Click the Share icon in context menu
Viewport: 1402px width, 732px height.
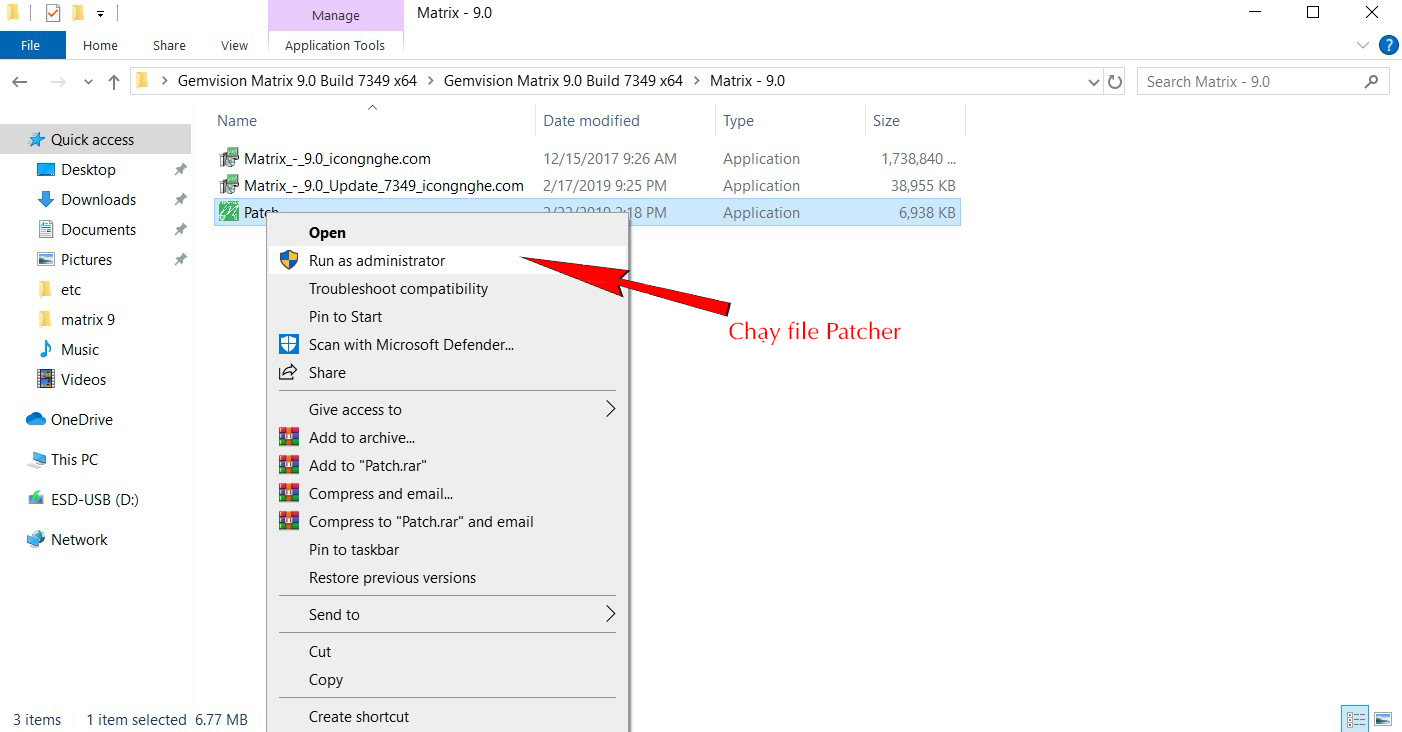289,372
